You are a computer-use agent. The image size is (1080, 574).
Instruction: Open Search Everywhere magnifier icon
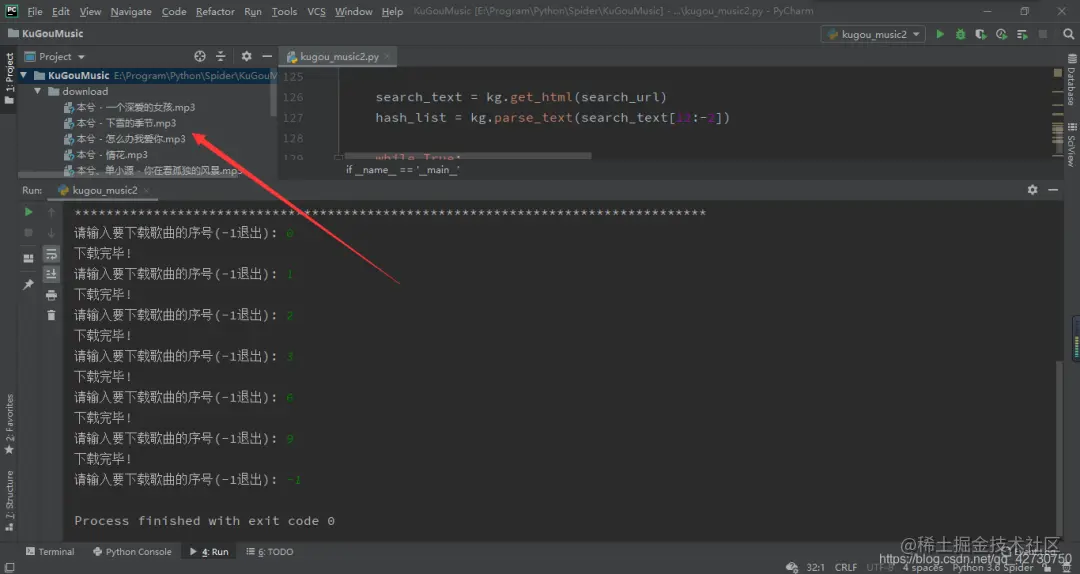click(x=1068, y=34)
